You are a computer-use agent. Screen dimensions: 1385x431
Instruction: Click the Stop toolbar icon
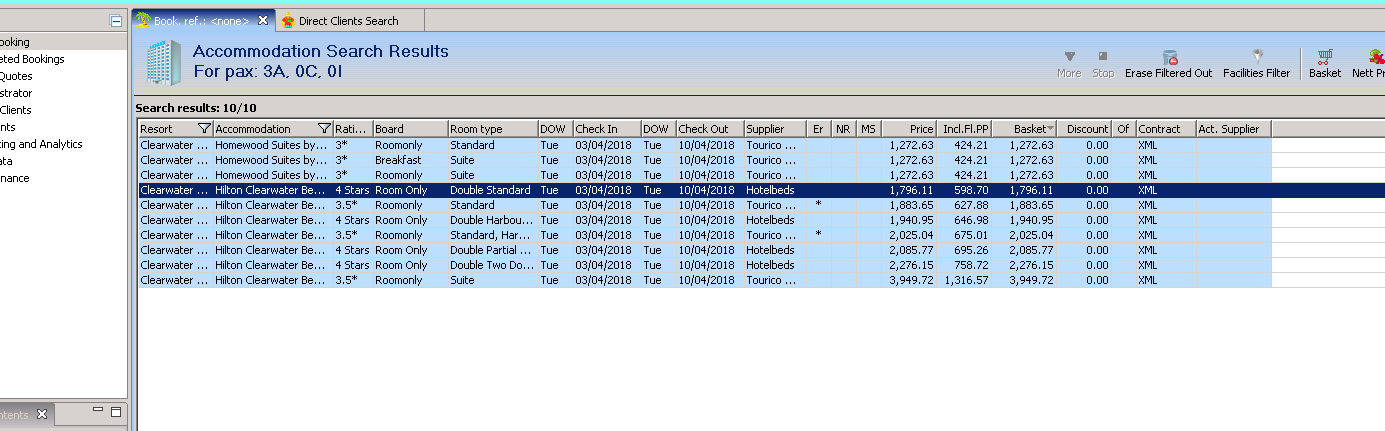pos(1103,57)
